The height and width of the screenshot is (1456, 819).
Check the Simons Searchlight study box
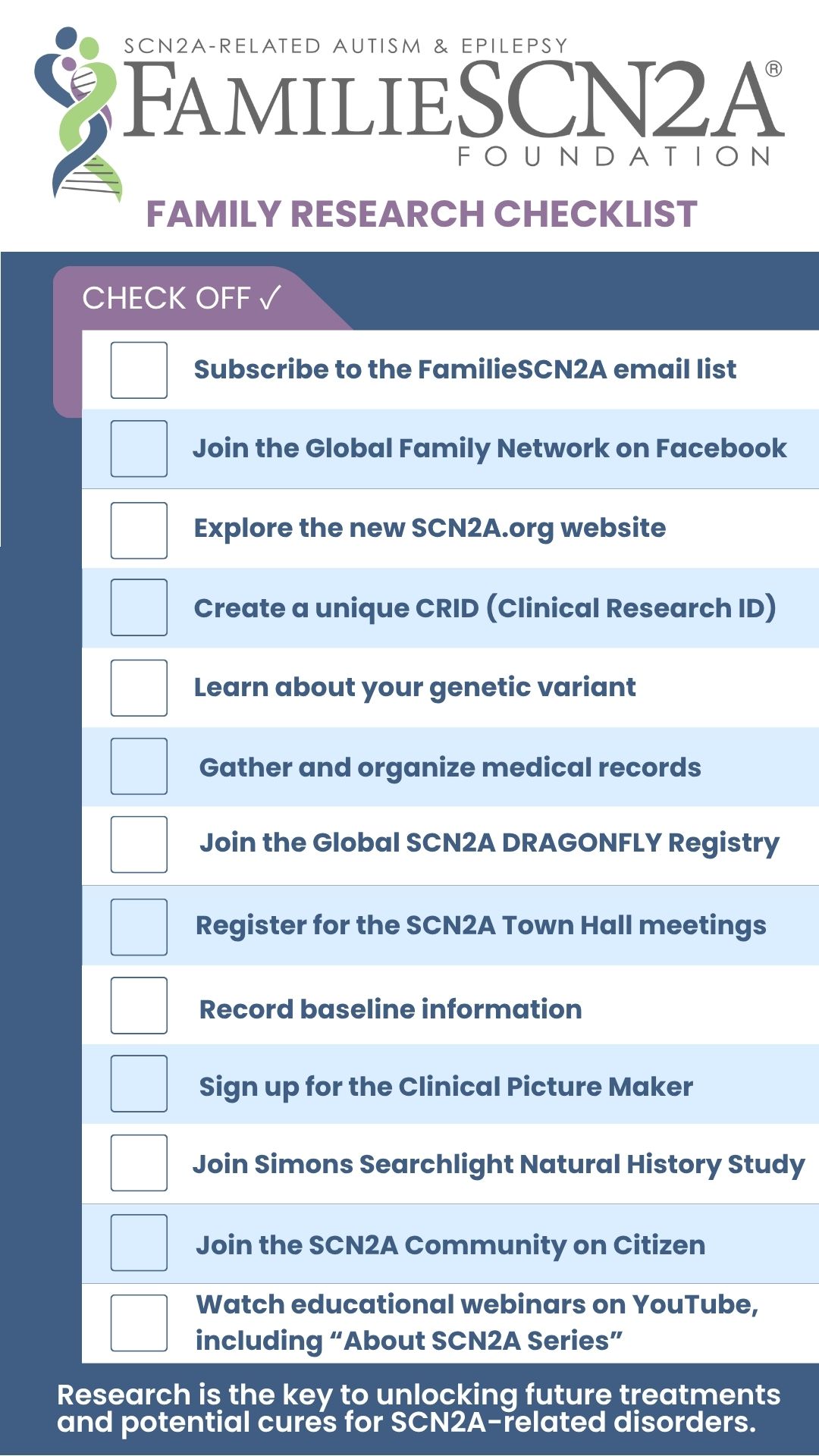(x=139, y=1163)
